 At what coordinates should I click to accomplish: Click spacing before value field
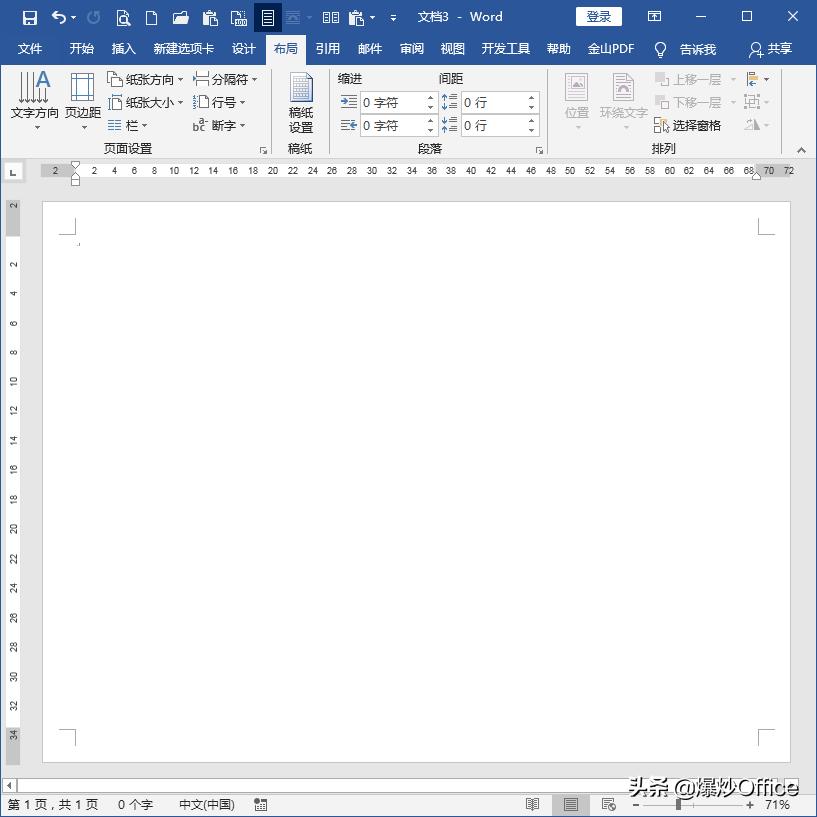(493, 102)
